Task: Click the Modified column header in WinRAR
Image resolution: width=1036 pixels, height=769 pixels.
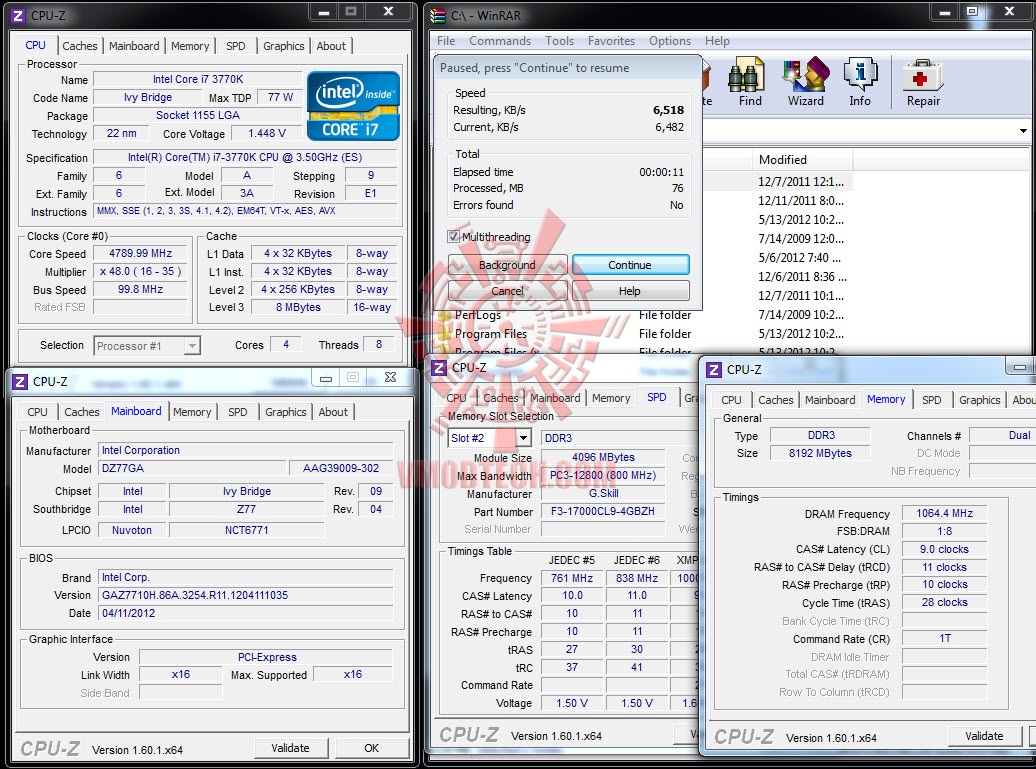Action: pyautogui.click(x=802, y=159)
